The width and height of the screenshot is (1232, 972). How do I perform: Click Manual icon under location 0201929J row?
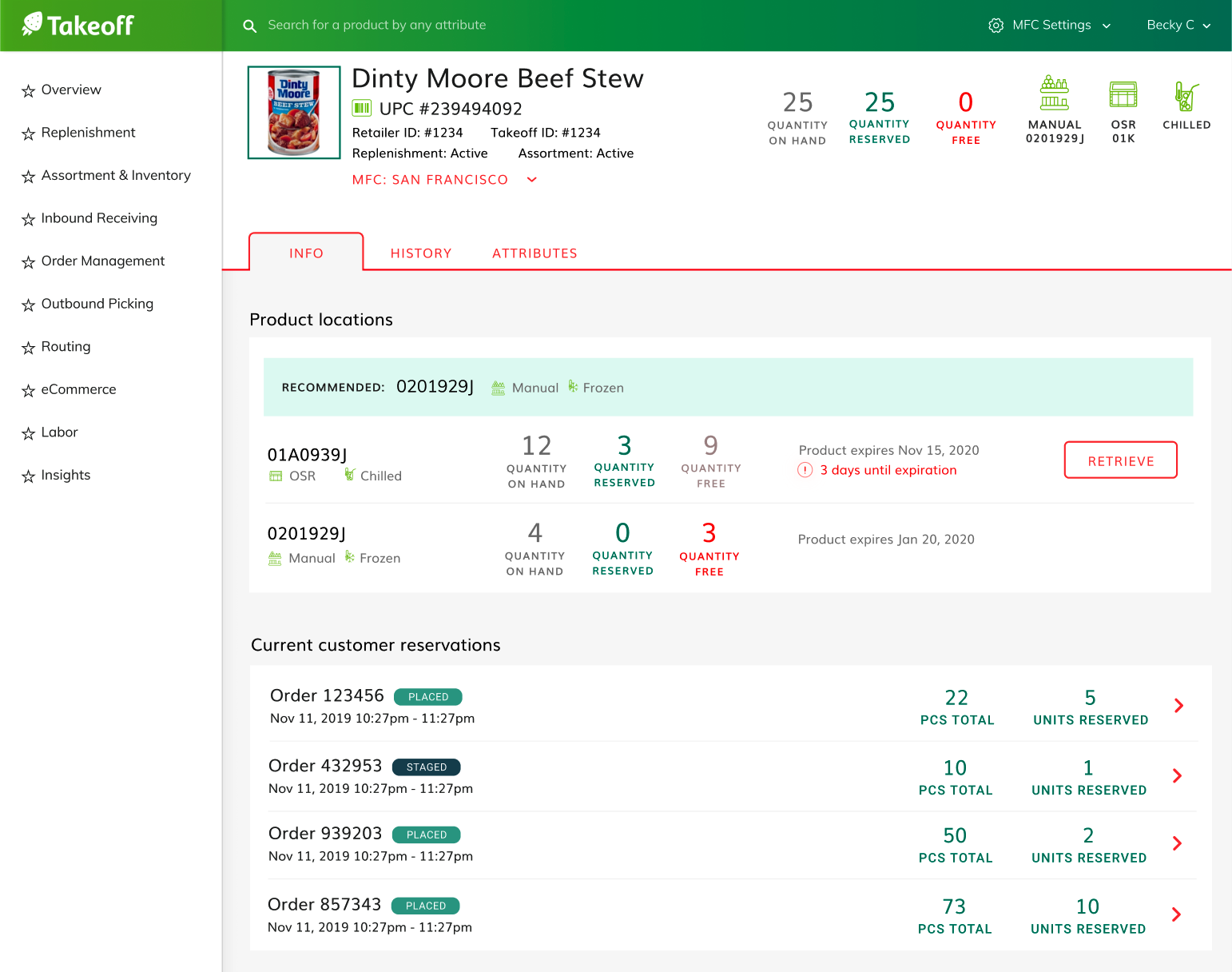[275, 558]
